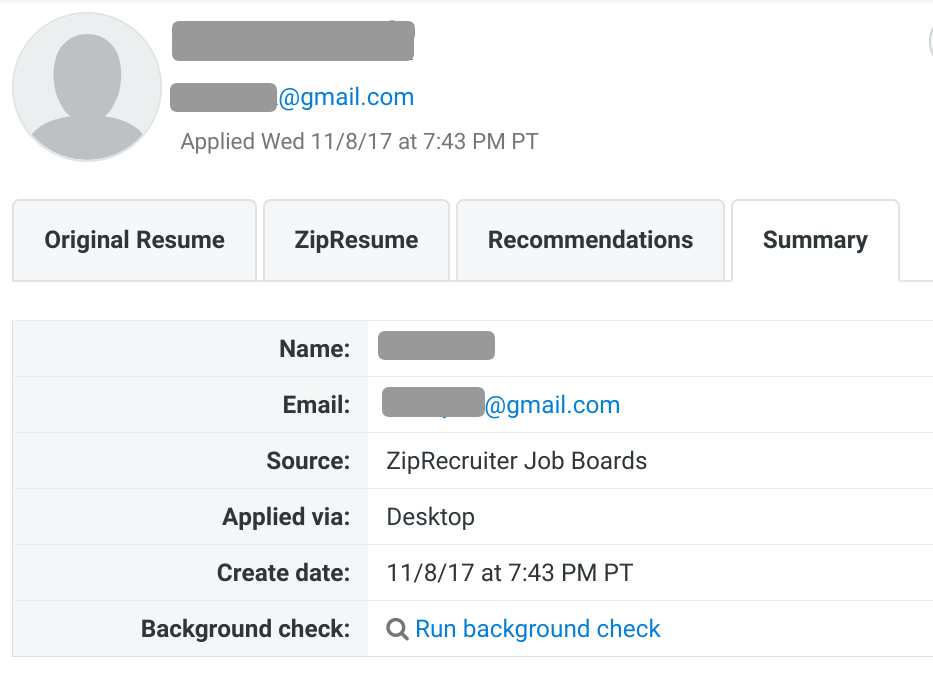Click the gray profile avatar placeholder
The width and height of the screenshot is (933, 683).
(x=86, y=86)
